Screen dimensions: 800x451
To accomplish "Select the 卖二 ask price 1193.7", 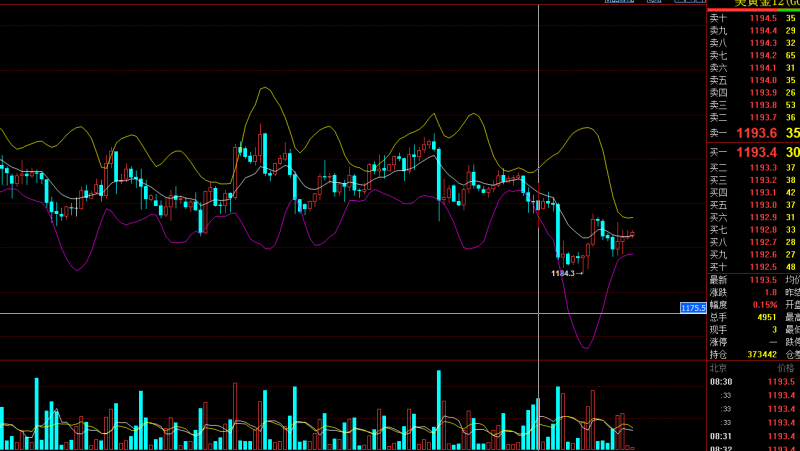I will pos(763,117).
